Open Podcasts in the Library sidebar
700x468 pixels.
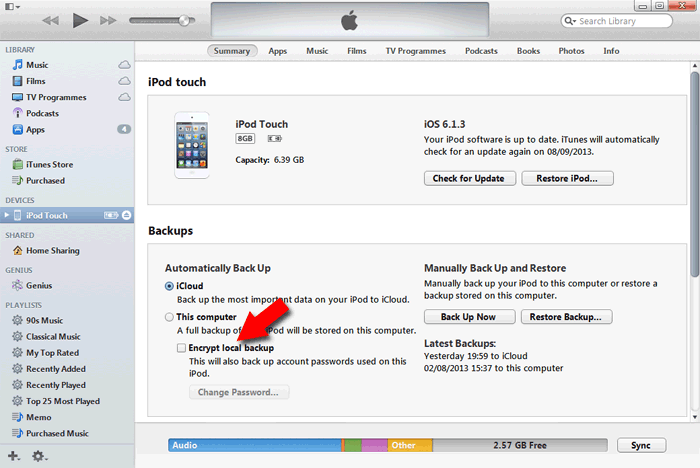pyautogui.click(x=42, y=113)
